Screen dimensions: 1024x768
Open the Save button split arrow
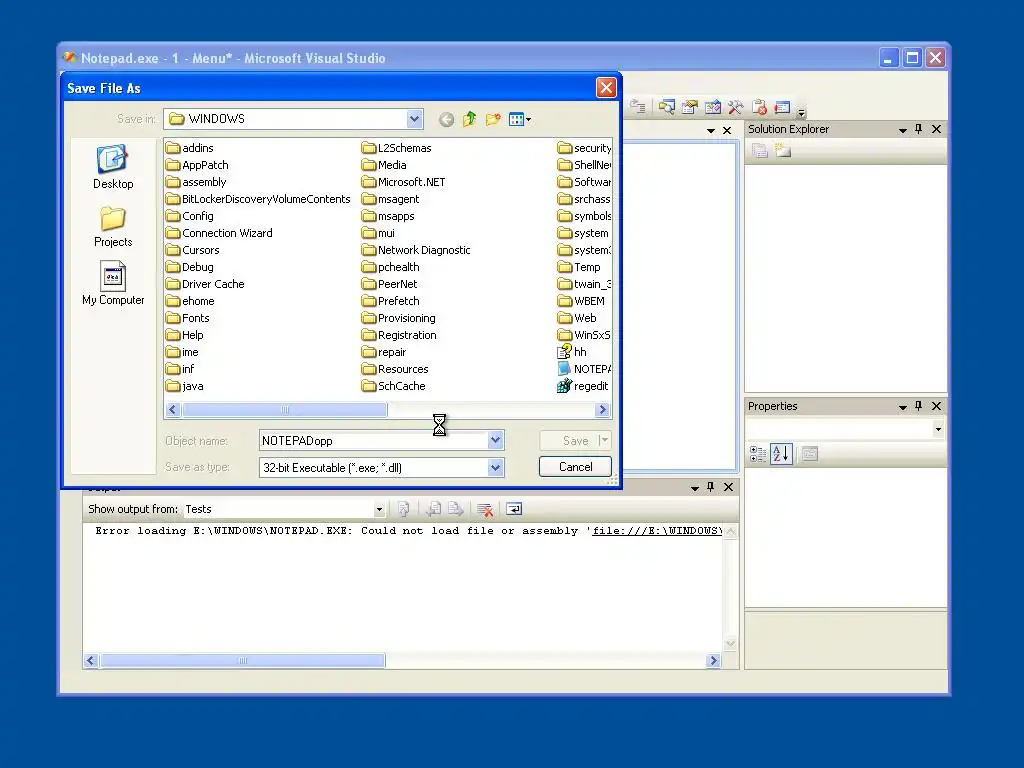tap(604, 440)
